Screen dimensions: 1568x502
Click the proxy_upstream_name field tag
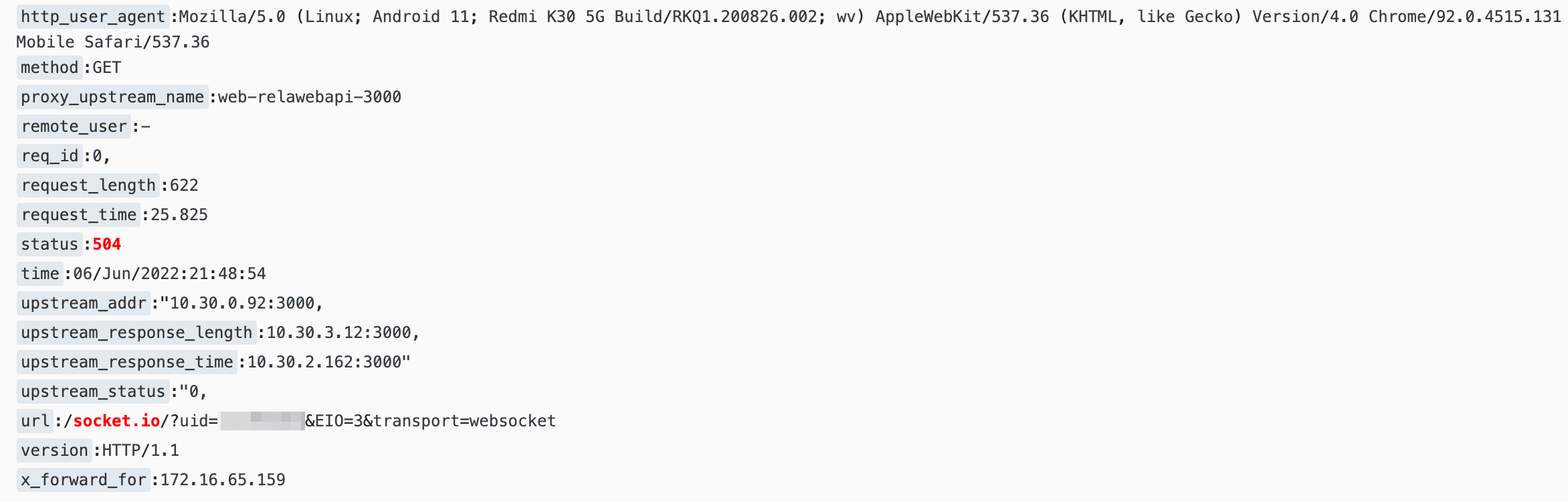click(x=112, y=97)
